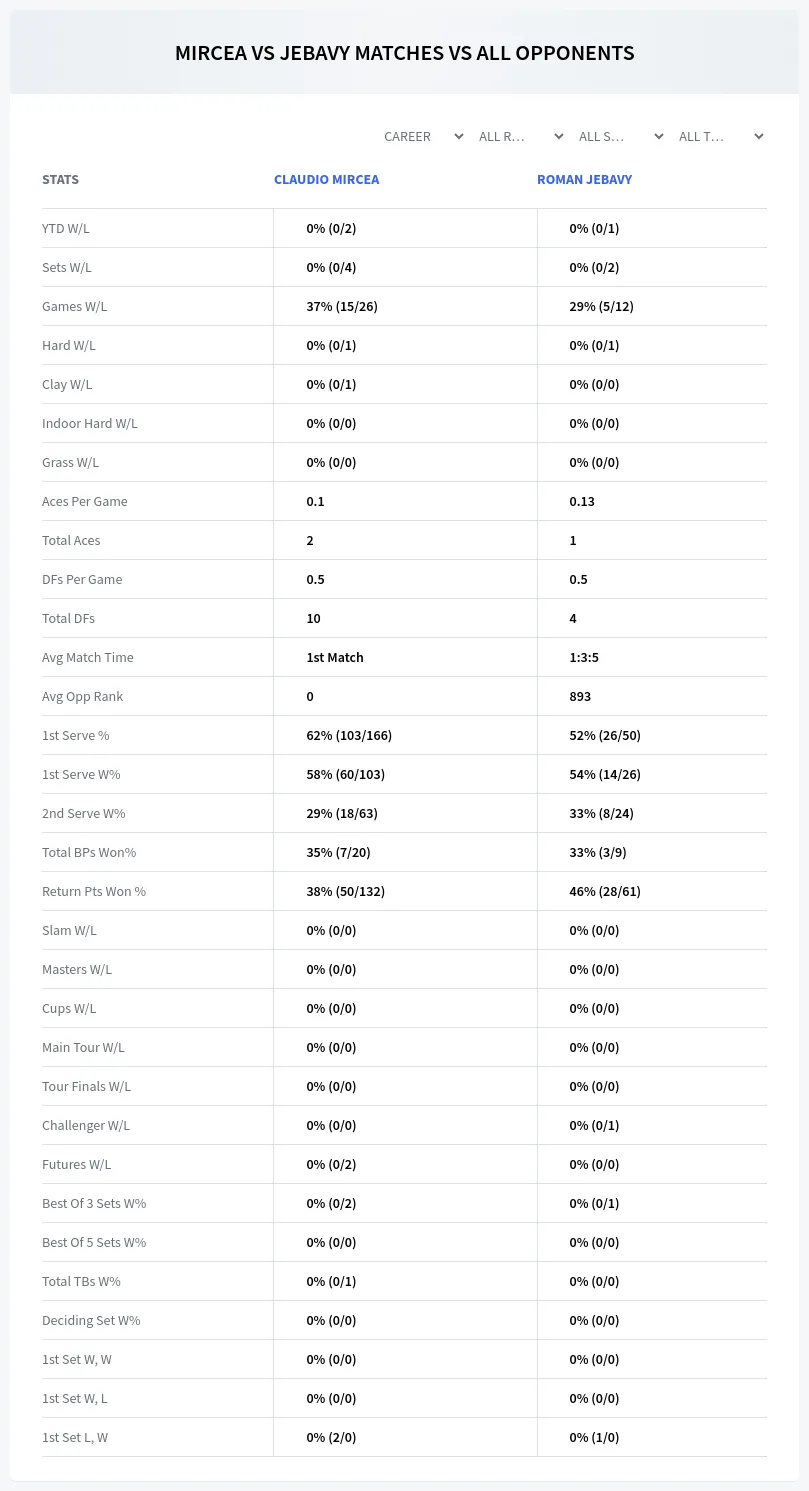The height and width of the screenshot is (1491, 809).
Task: Select the Challenger W/L row label
Action: pos(86,1125)
